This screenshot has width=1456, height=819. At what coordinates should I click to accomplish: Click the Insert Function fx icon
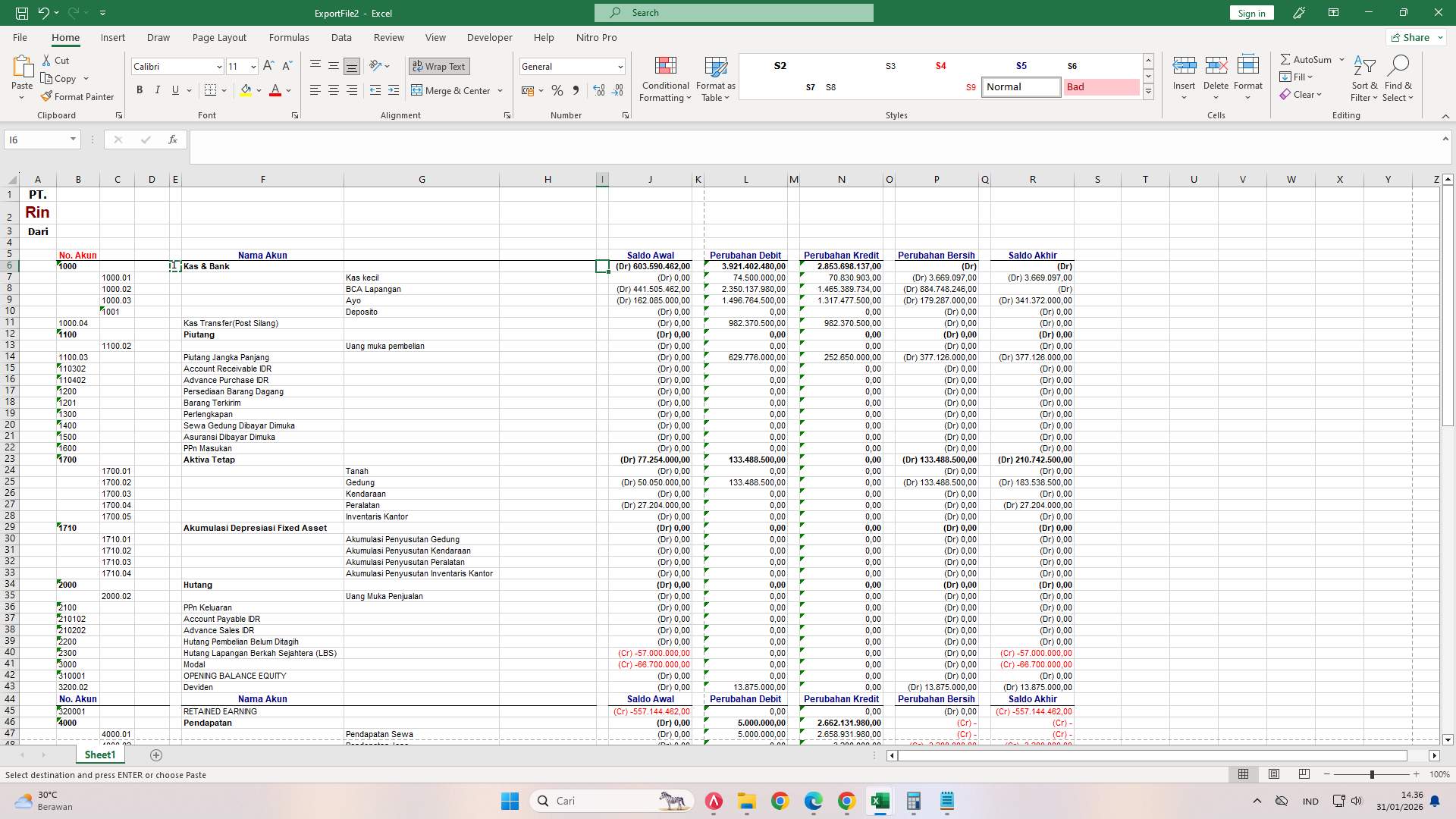point(173,140)
